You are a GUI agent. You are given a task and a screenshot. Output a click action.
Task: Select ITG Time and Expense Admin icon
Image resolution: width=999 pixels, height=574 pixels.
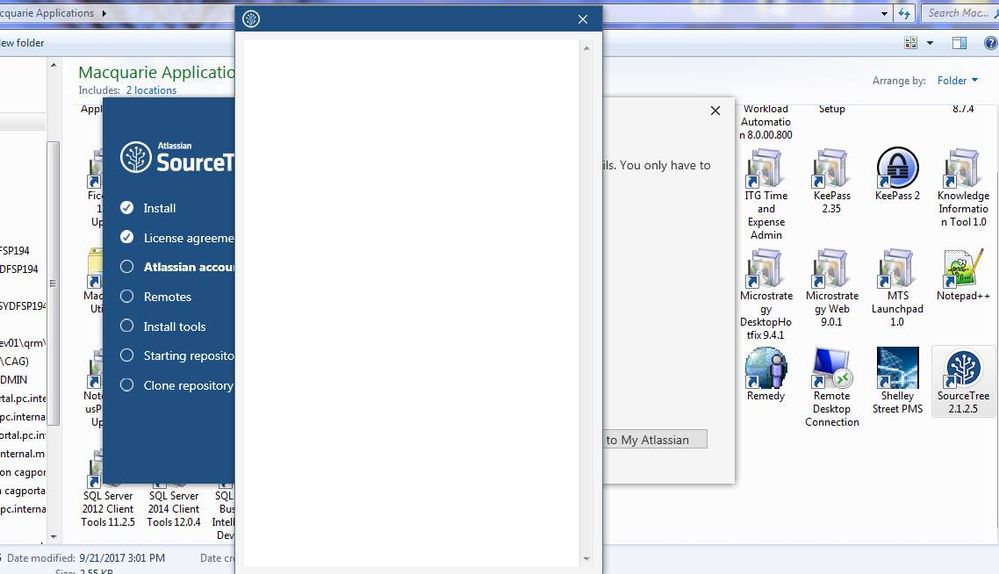[766, 168]
